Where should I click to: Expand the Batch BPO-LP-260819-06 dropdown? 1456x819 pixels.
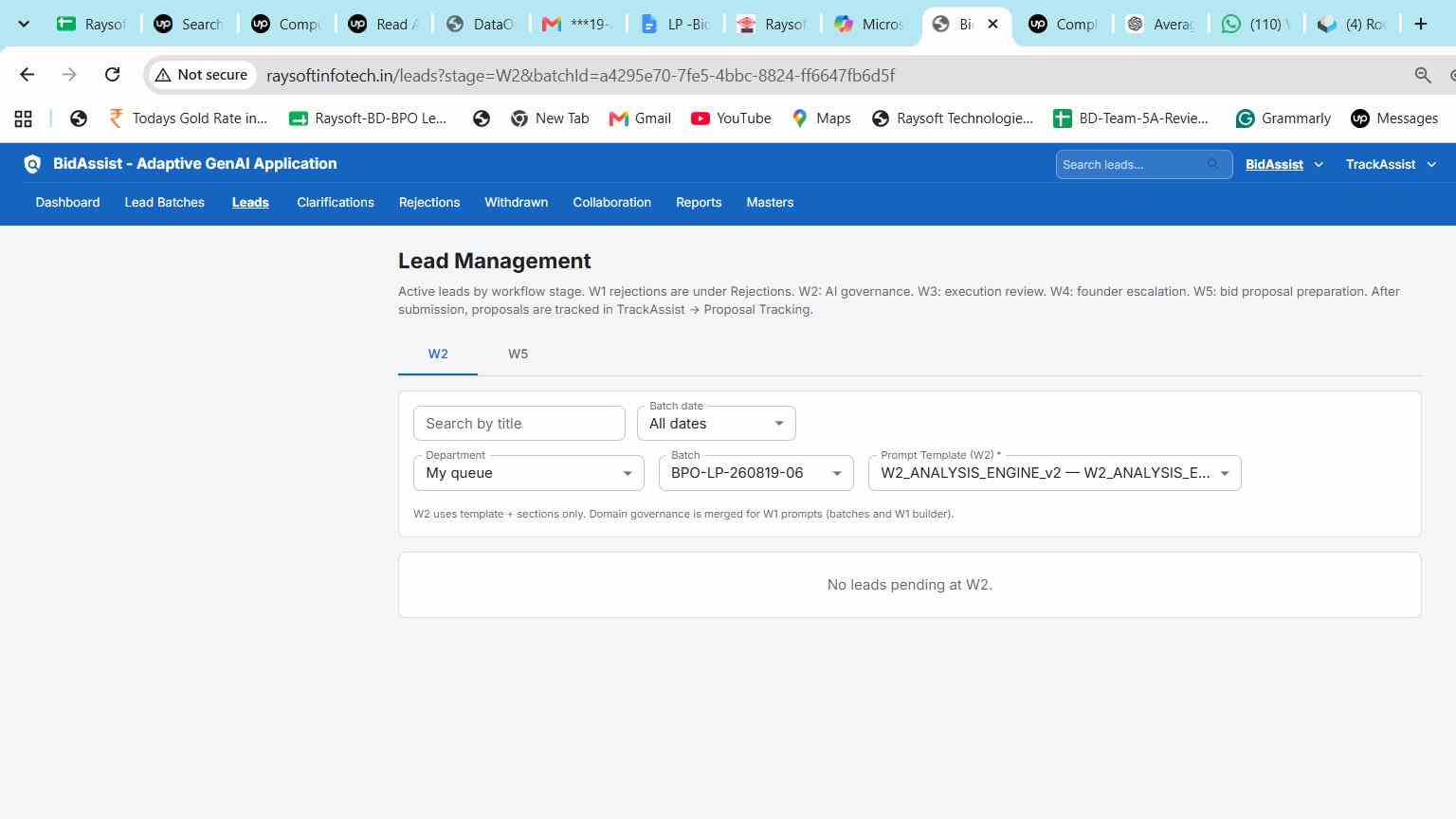756,473
